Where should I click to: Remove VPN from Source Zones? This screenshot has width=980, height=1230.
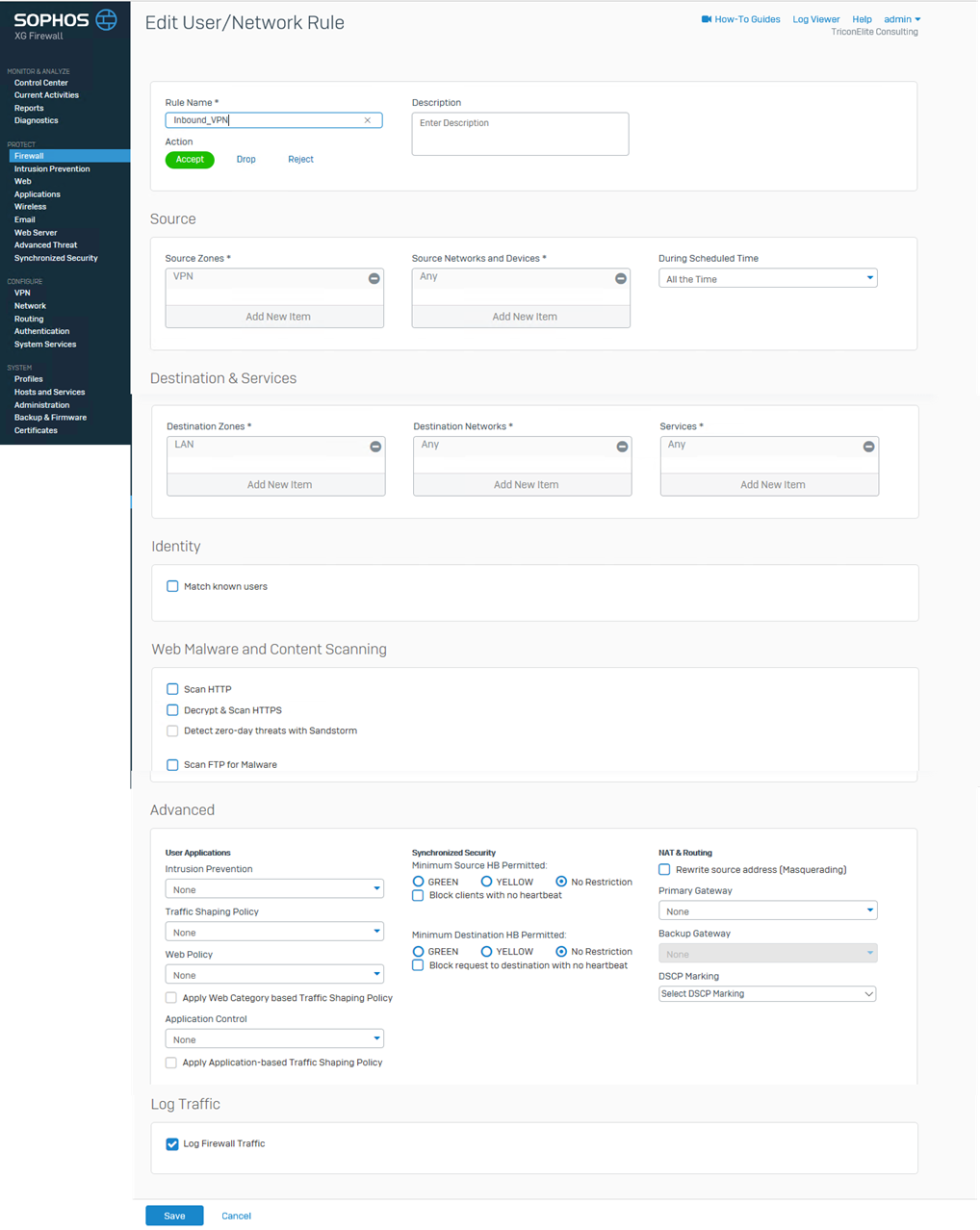[x=374, y=278]
